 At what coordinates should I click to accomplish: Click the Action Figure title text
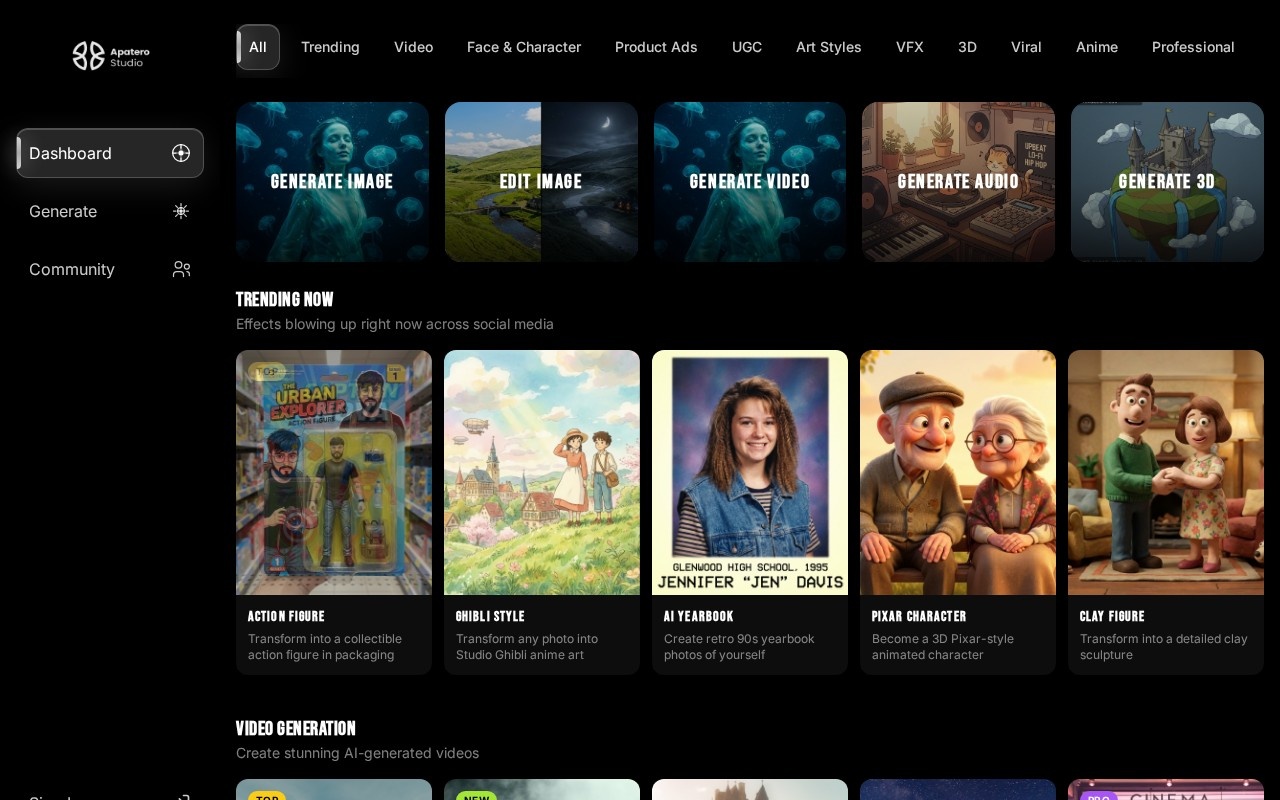(286, 616)
